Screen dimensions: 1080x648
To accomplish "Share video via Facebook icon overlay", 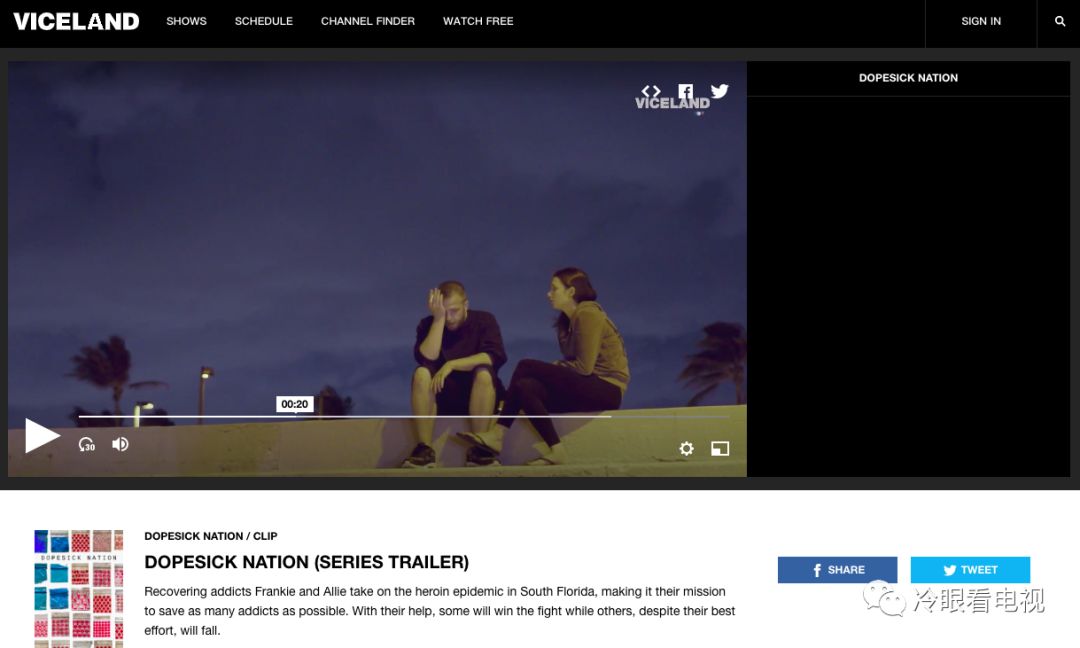I will [686, 91].
